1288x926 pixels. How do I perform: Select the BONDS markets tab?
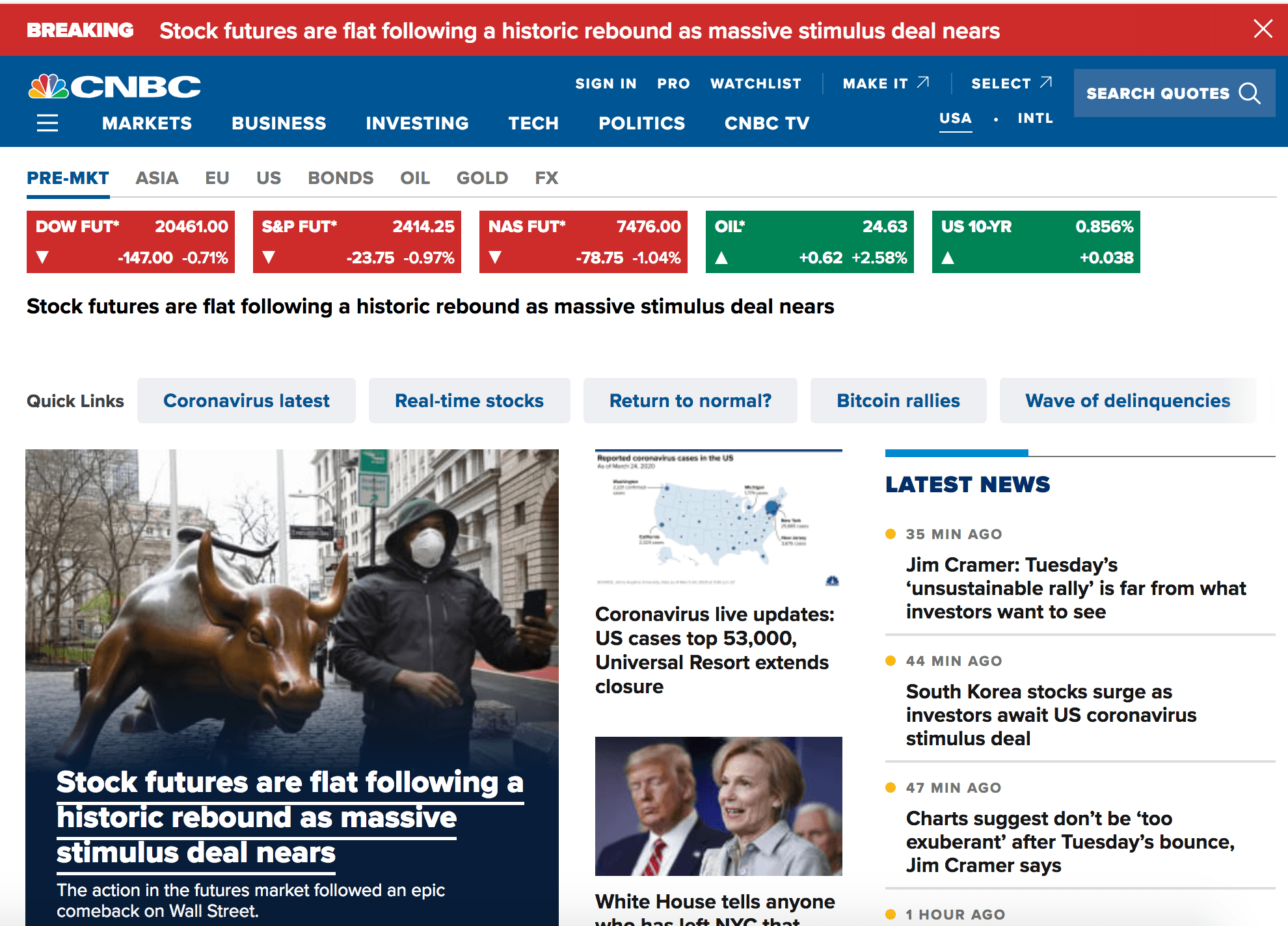(340, 178)
